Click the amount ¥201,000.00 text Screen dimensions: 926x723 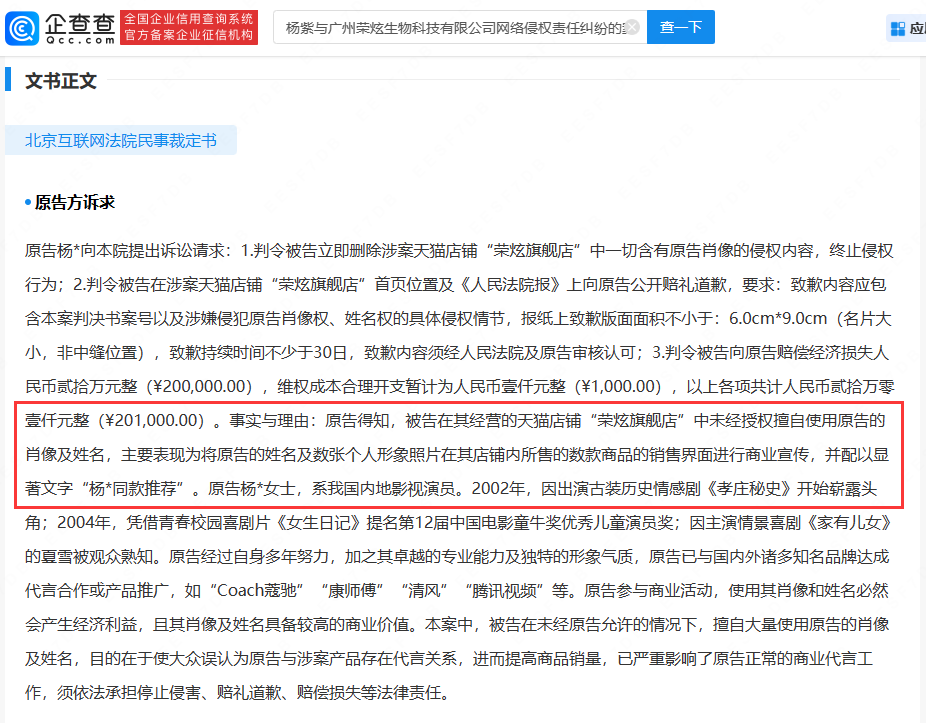(x=155, y=421)
